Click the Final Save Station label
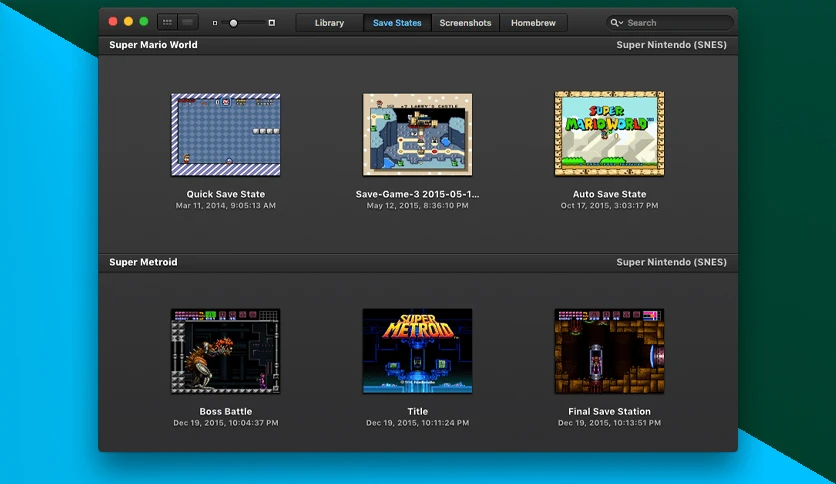 pyautogui.click(x=609, y=412)
